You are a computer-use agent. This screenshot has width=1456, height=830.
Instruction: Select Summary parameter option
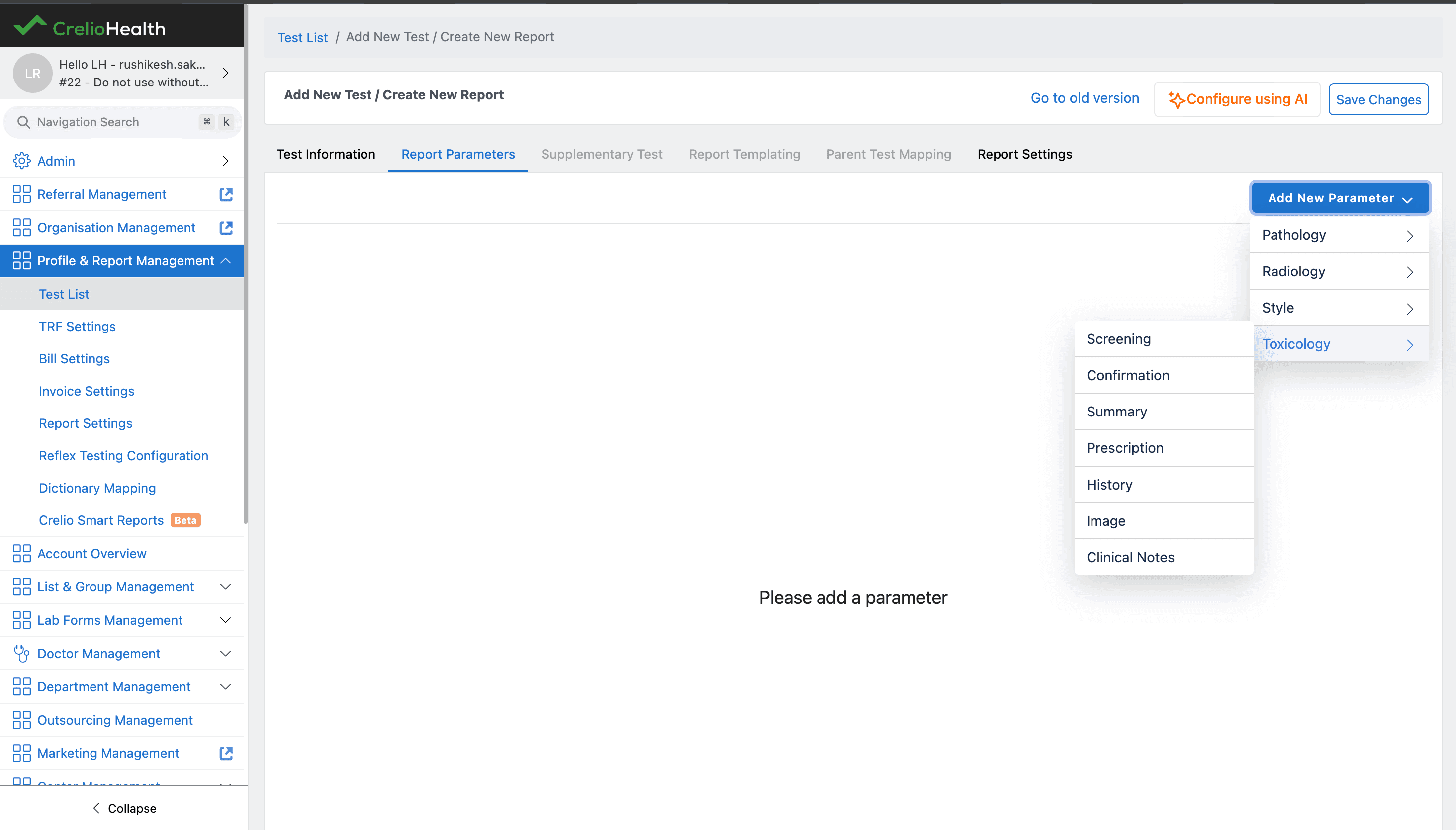[x=1164, y=412]
